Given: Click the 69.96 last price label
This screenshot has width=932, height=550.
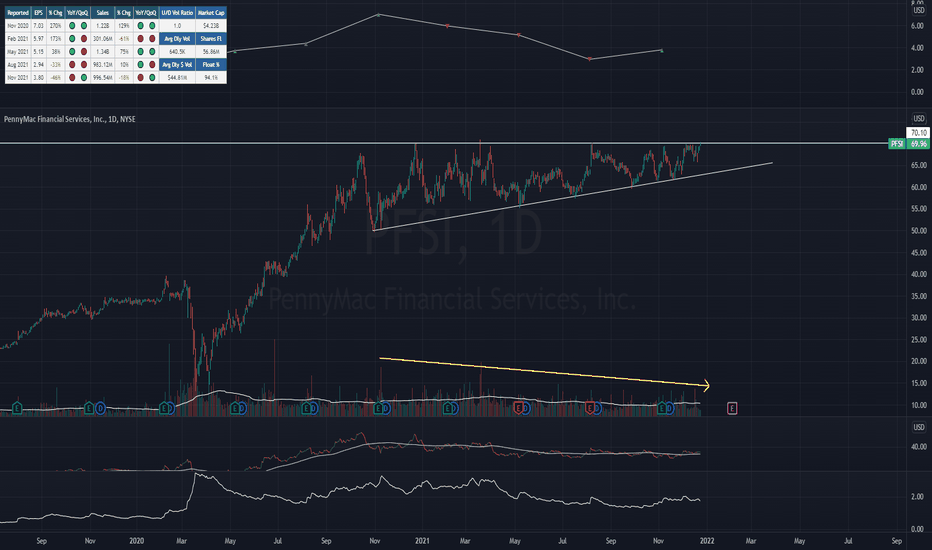Looking at the screenshot, I should pyautogui.click(x=918, y=144).
